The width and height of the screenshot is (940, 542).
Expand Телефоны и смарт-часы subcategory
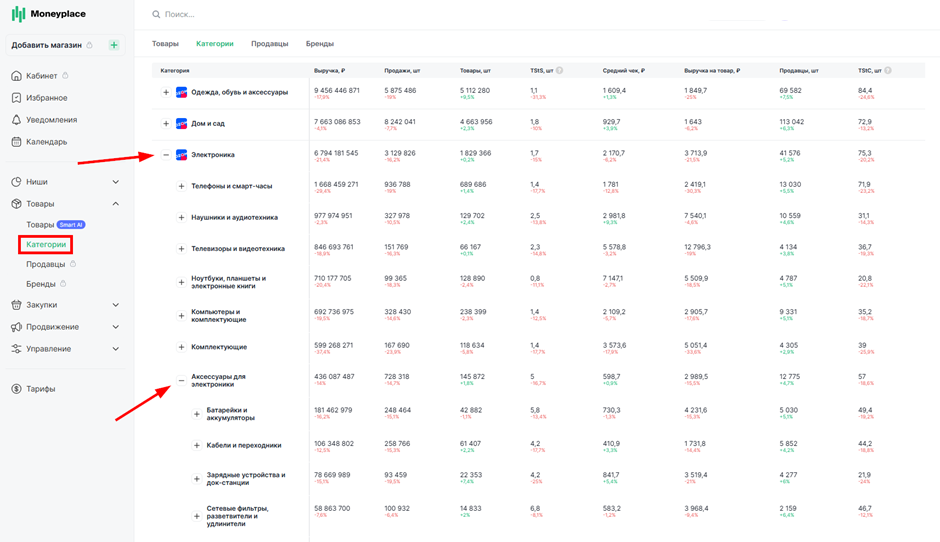[181, 186]
